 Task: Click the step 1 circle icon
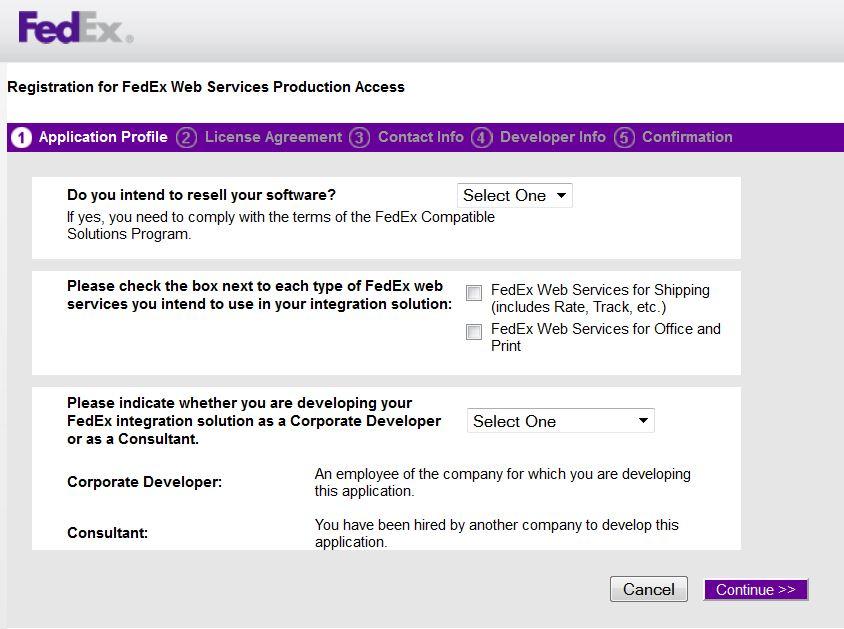pyautogui.click(x=22, y=138)
